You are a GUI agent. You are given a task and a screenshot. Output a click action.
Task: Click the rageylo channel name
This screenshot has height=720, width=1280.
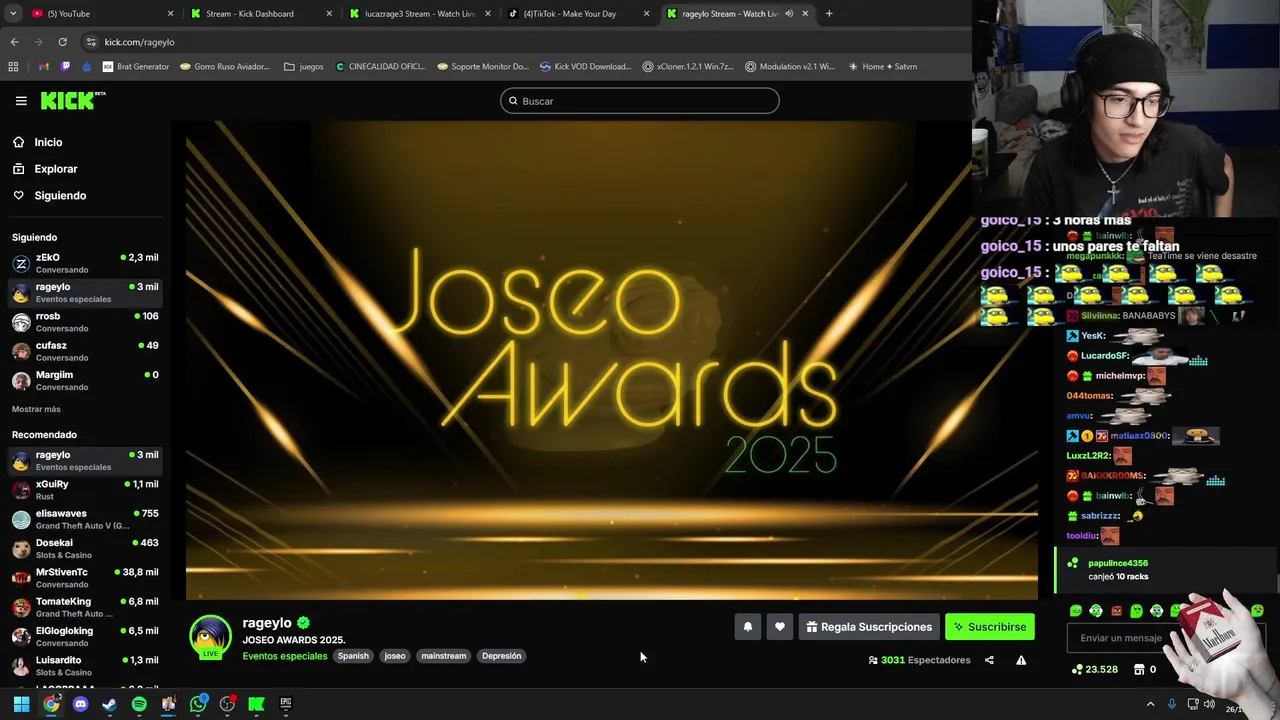[x=267, y=623]
